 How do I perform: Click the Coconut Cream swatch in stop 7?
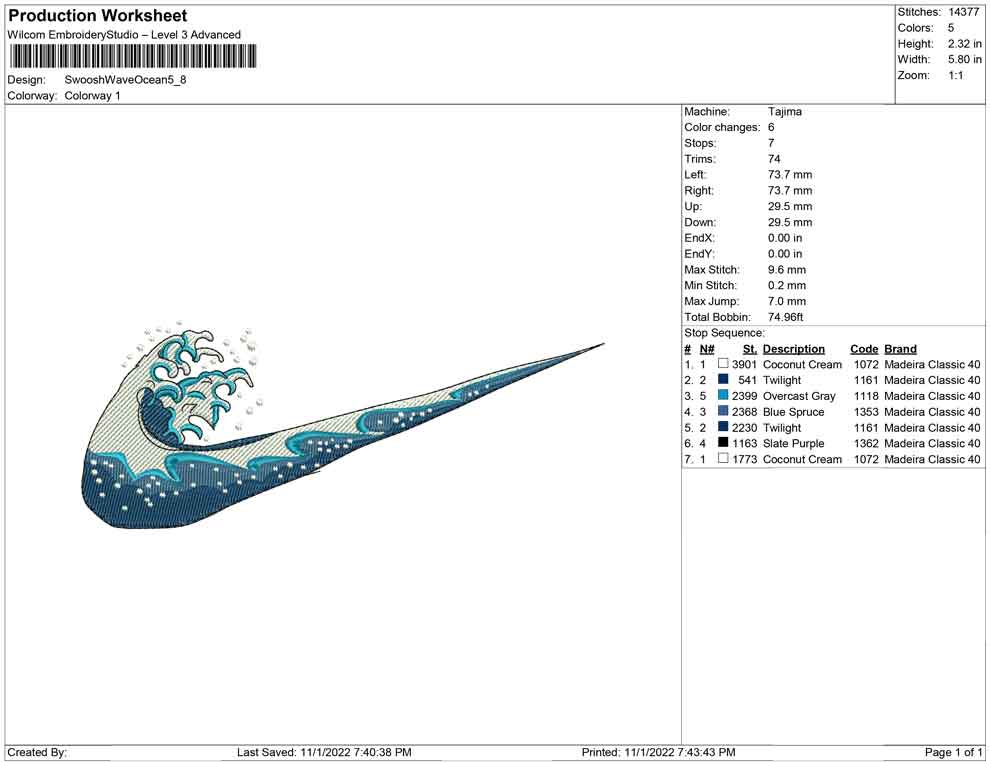723,458
